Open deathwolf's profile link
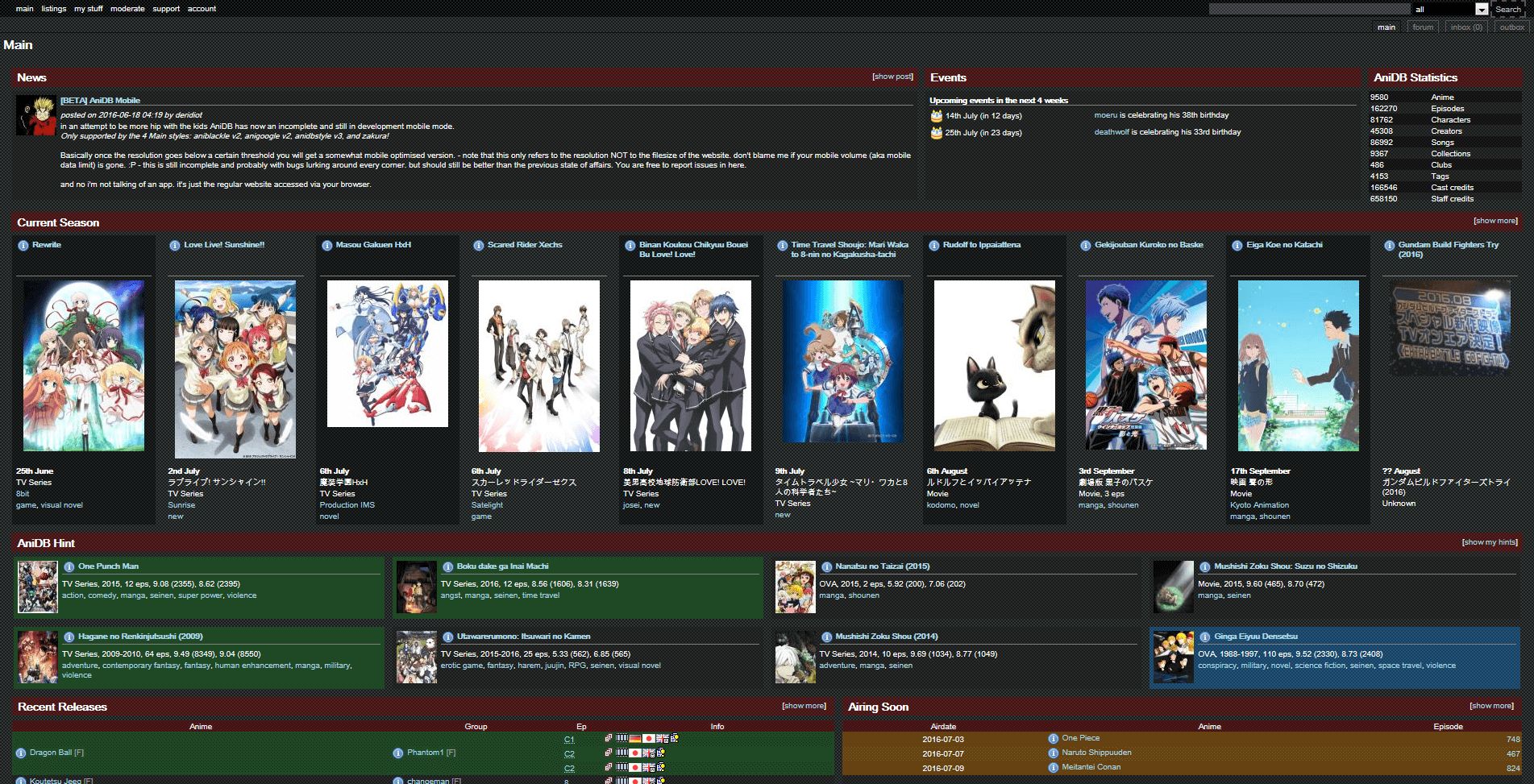Image resolution: width=1534 pixels, height=784 pixels. coord(1112,132)
